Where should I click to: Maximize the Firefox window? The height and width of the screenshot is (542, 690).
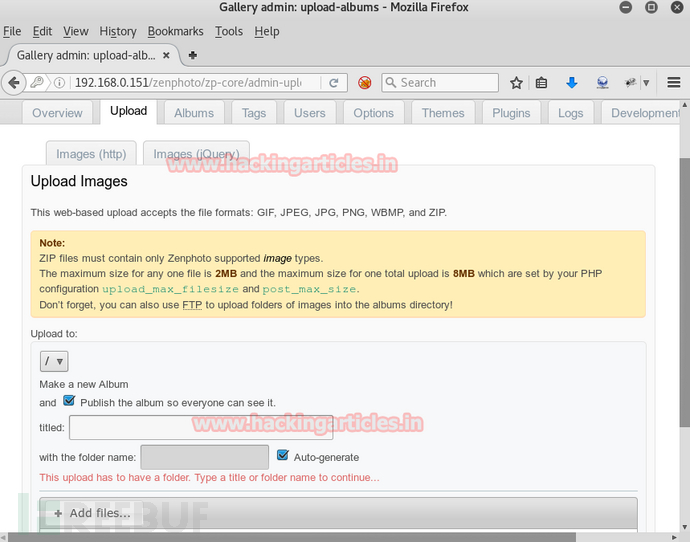(651, 7)
